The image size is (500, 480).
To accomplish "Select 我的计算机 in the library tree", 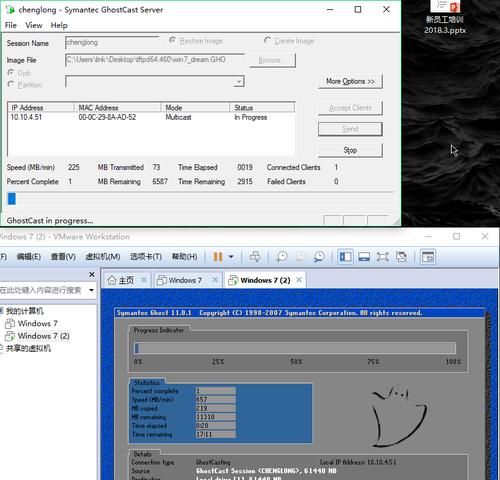I will pyautogui.click(x=25, y=311).
